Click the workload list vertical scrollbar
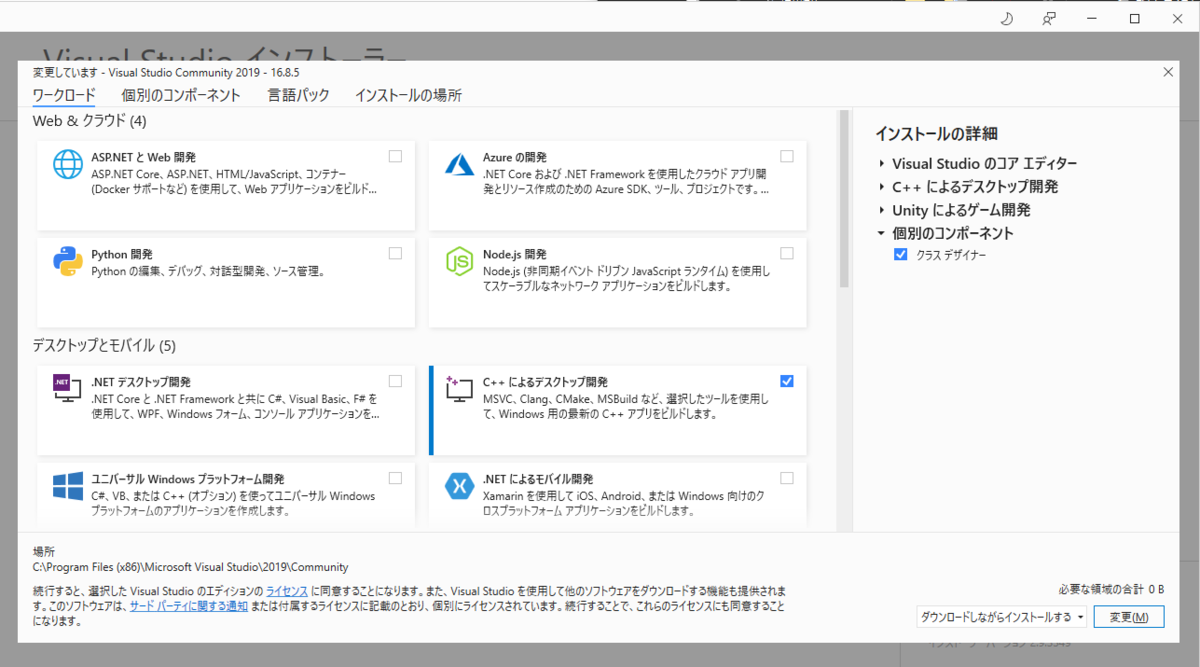The height and width of the screenshot is (667, 1200). coord(844,200)
